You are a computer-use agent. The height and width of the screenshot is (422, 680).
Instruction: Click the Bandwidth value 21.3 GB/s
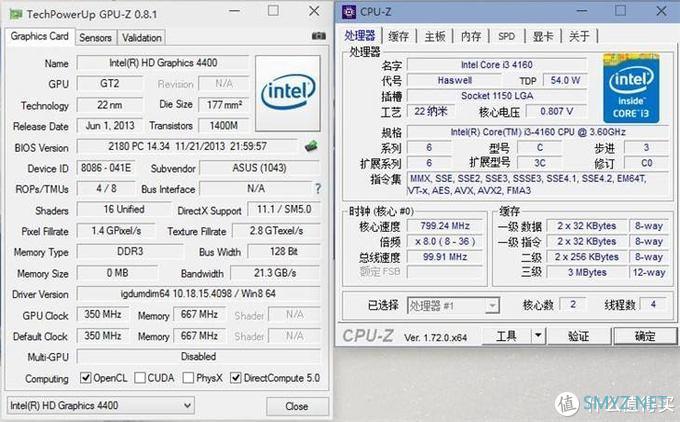(275, 273)
